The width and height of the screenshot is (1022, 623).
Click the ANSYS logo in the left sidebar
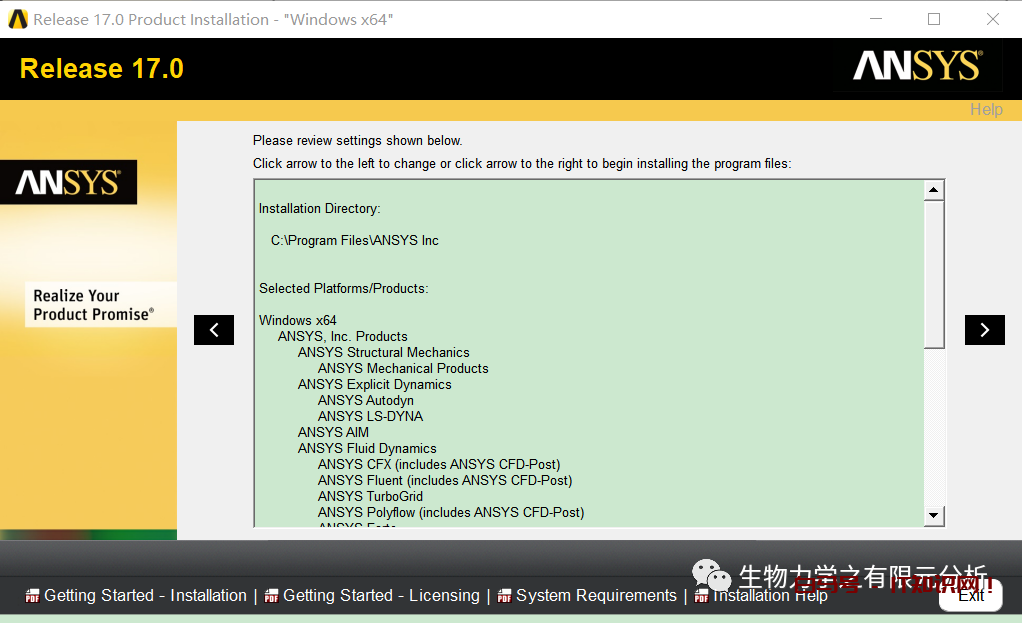[x=68, y=182]
